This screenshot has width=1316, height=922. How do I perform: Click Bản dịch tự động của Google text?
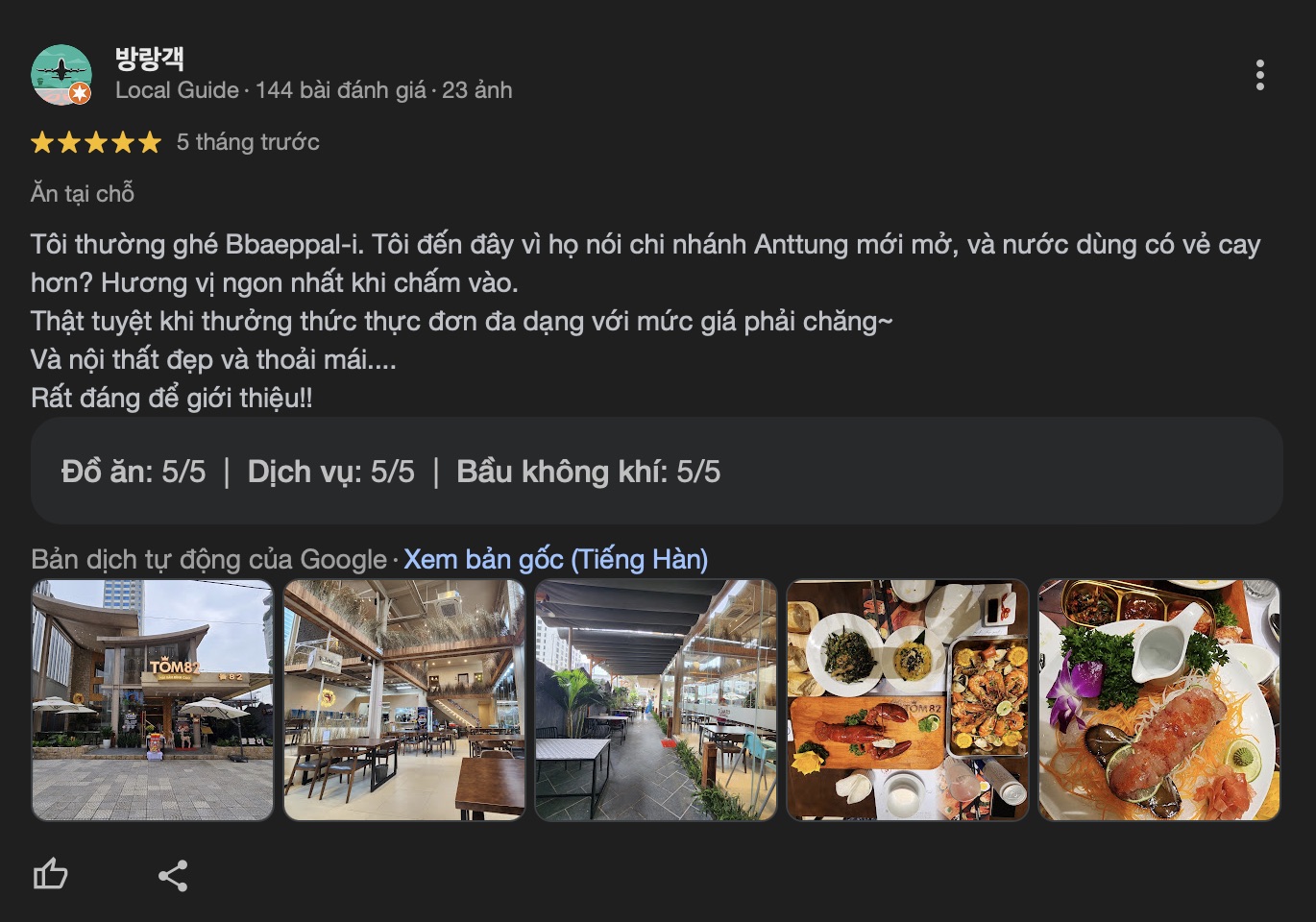click(x=208, y=559)
